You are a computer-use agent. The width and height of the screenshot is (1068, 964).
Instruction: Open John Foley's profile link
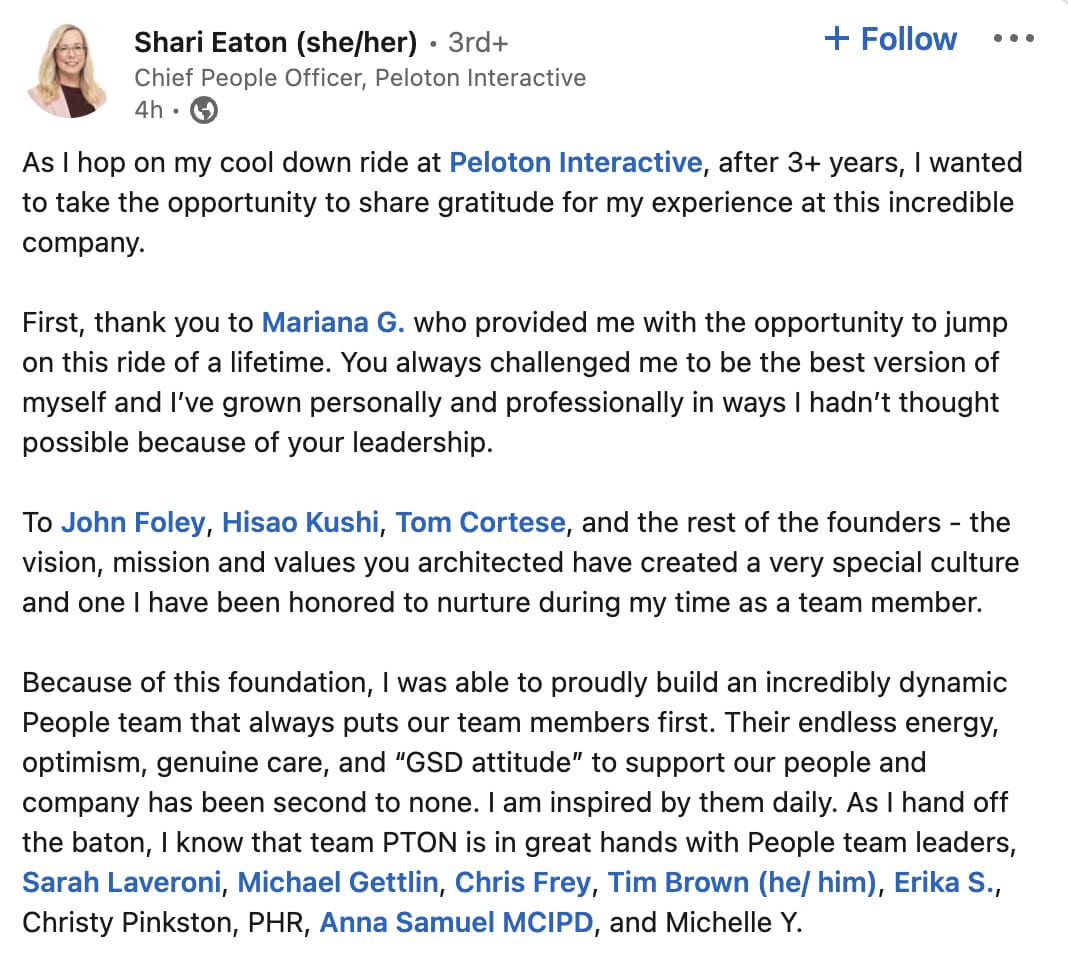coord(133,523)
